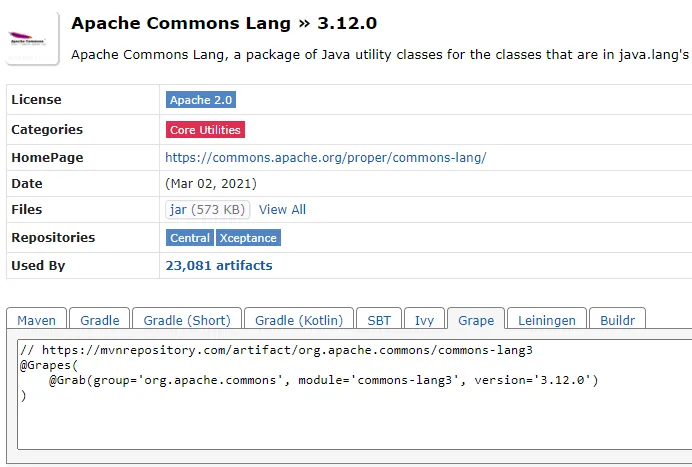The height and width of the screenshot is (467, 692).
Task: Click the Xceptance repository badge
Action: tap(249, 238)
